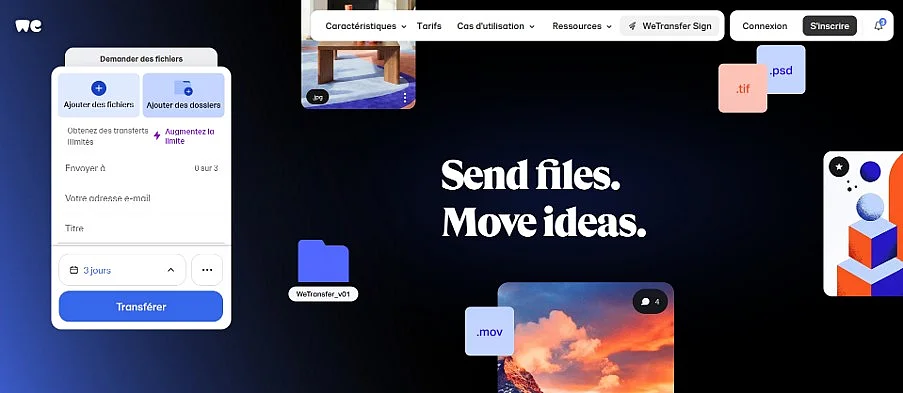Click the table room jpg thumbnail
This screenshot has width=903, height=393.
[358, 54]
